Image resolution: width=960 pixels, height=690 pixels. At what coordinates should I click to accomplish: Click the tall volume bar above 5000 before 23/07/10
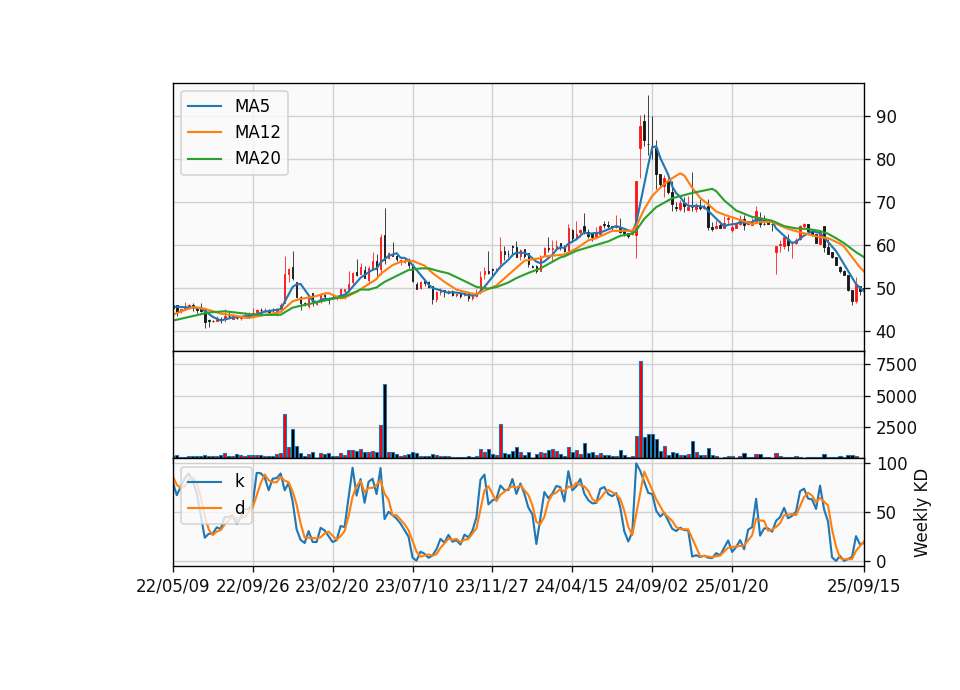[x=385, y=421]
